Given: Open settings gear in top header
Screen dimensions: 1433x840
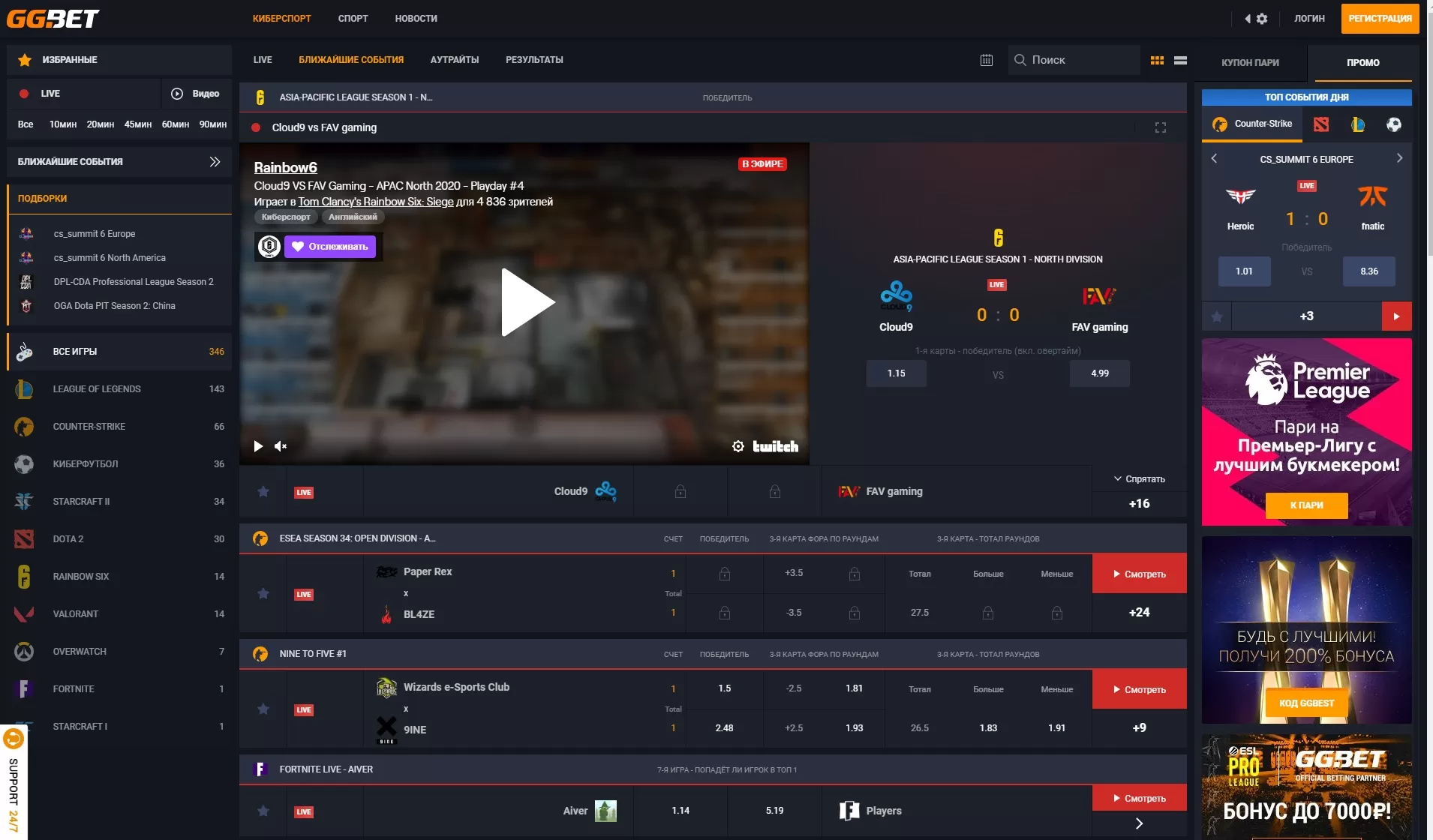Looking at the screenshot, I should [x=1262, y=19].
